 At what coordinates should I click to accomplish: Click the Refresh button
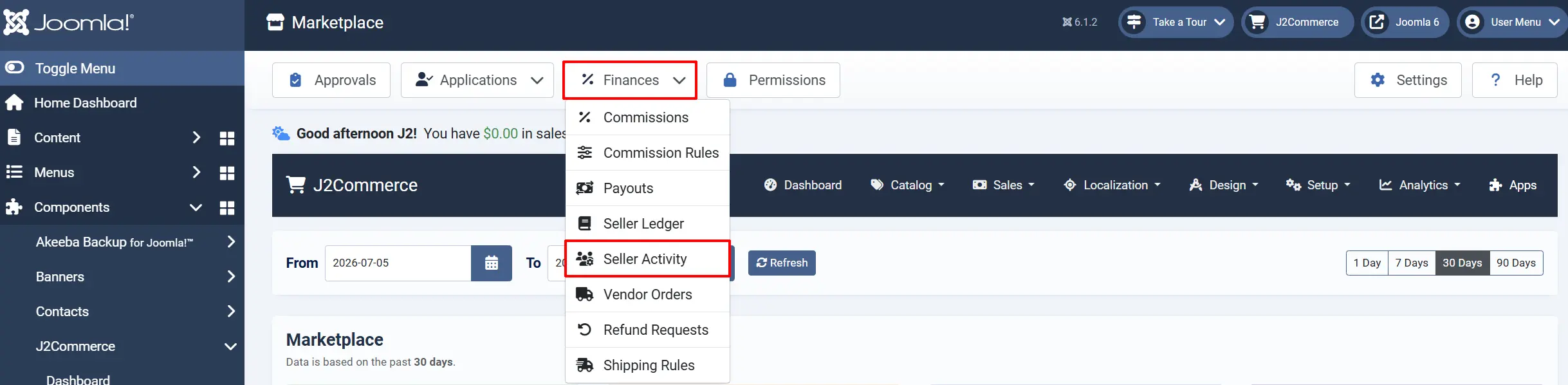click(782, 263)
